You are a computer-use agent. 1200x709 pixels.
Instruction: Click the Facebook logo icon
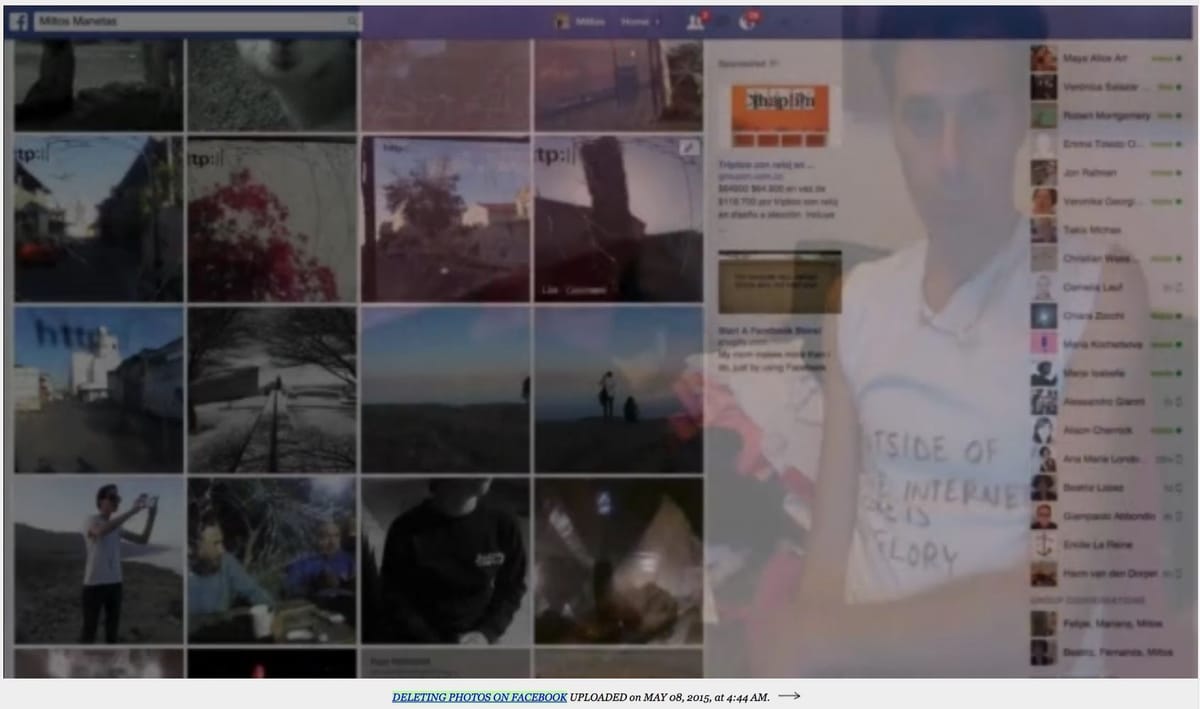point(19,21)
